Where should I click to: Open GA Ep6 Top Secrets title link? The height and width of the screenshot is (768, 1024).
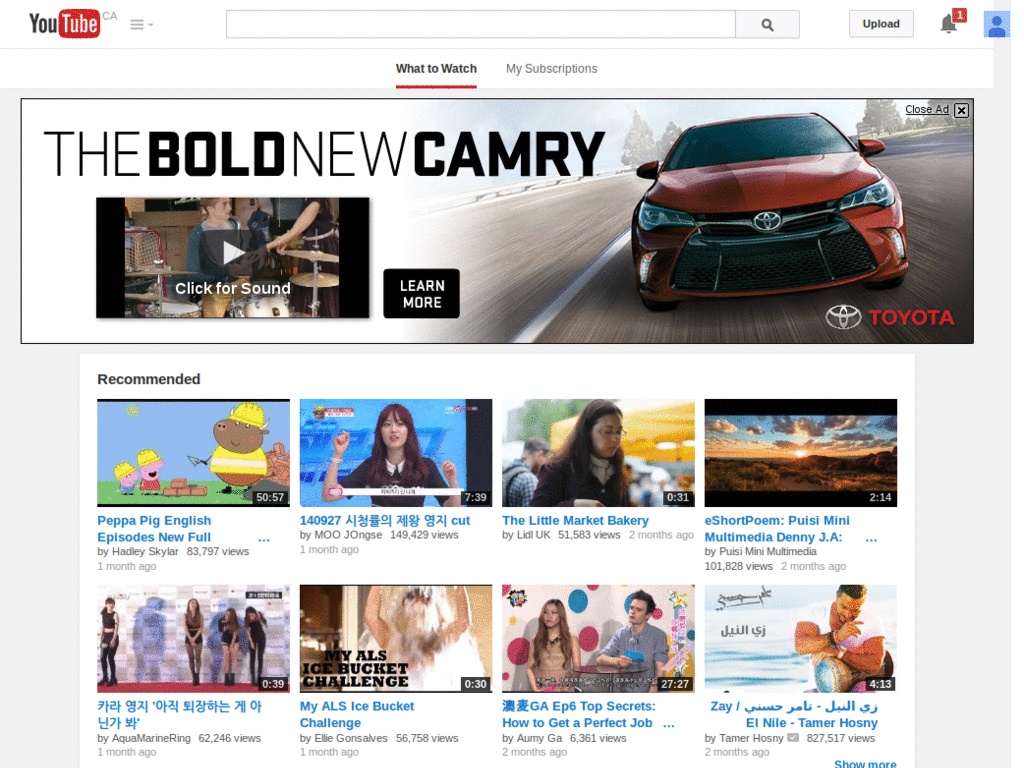click(x=579, y=714)
